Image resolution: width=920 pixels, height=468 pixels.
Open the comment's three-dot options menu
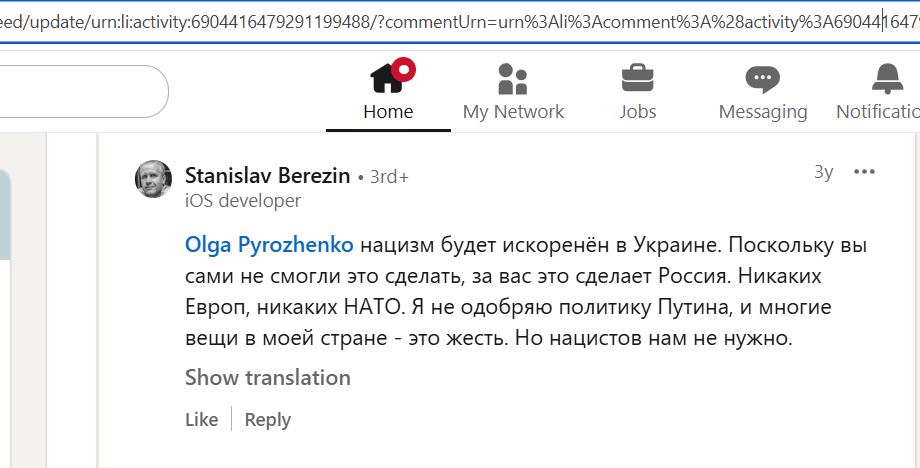tap(864, 172)
